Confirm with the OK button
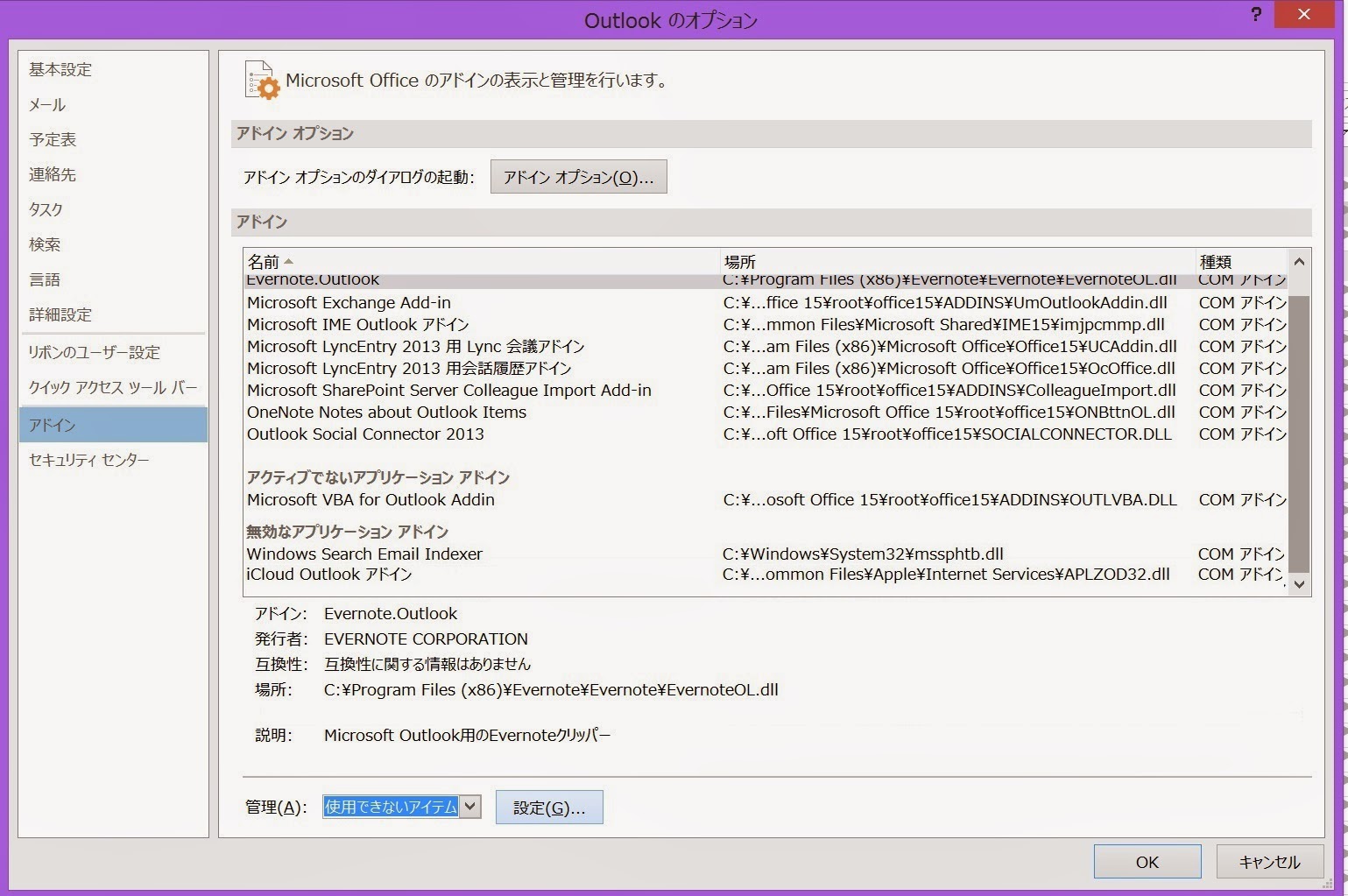The width and height of the screenshot is (1348, 896). pyautogui.click(x=1147, y=862)
